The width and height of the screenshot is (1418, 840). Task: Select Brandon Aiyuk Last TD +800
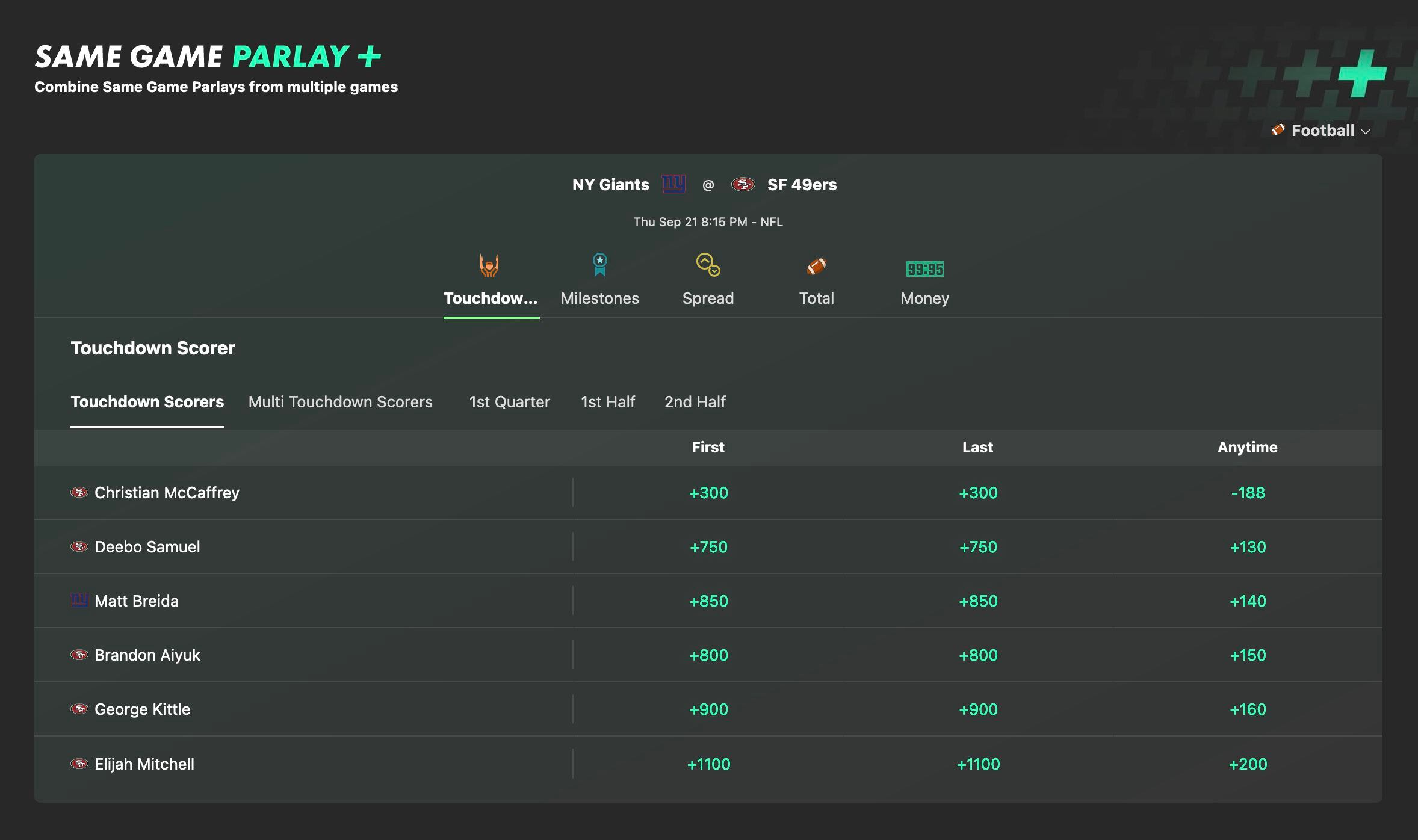click(x=977, y=654)
